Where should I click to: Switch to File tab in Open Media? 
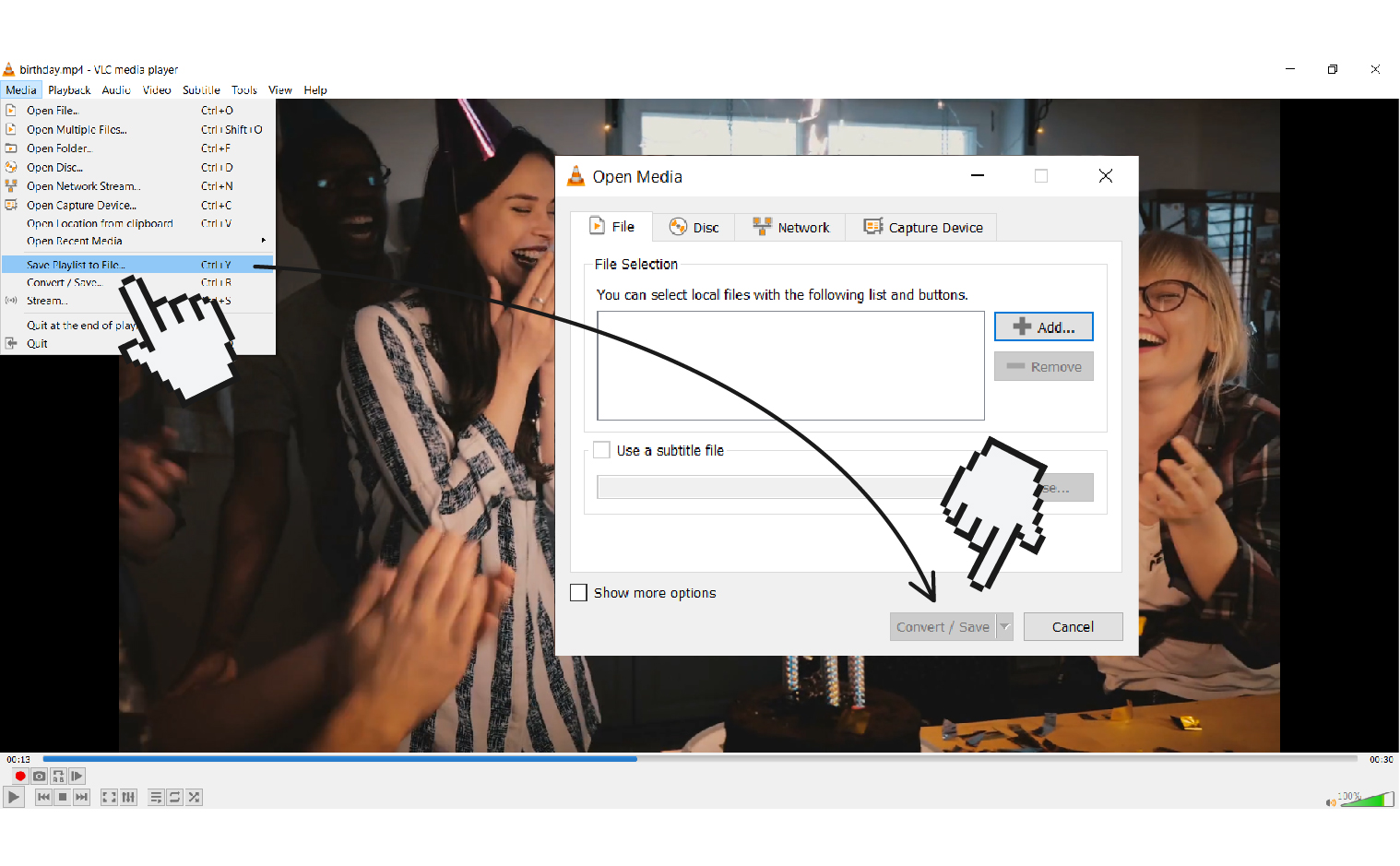(612, 227)
